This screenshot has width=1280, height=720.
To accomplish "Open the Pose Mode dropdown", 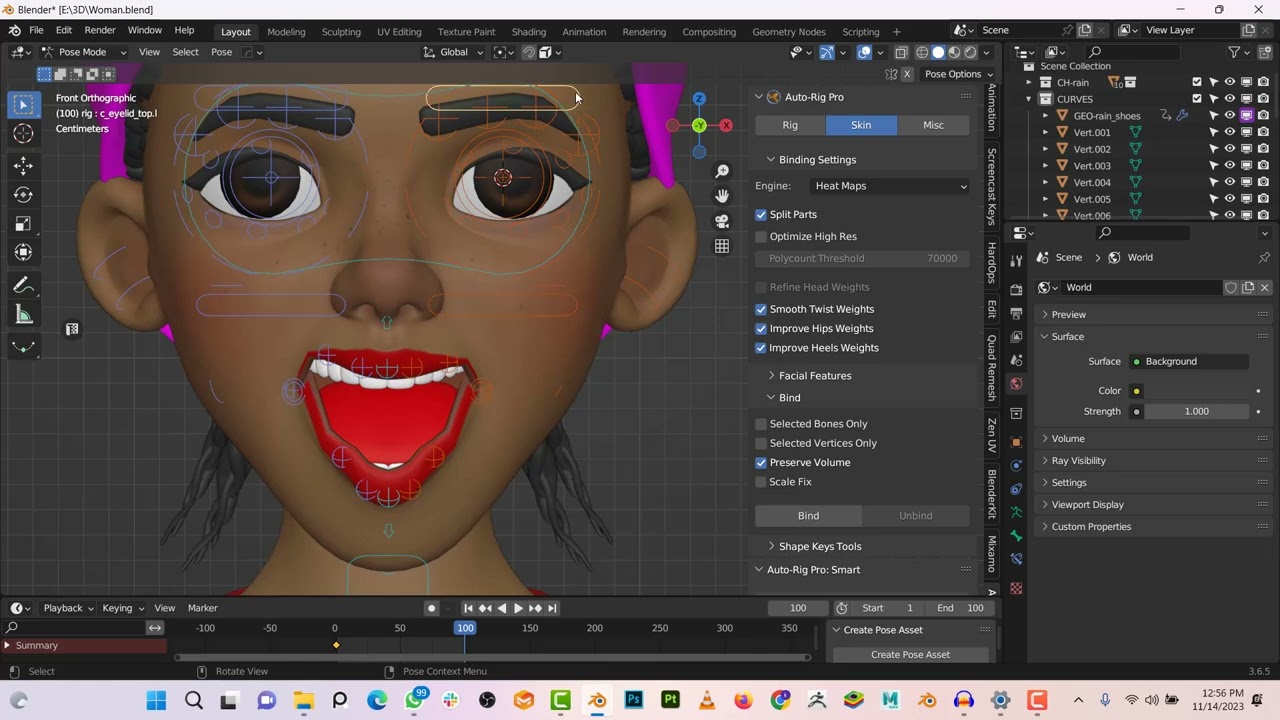I will 85,52.
